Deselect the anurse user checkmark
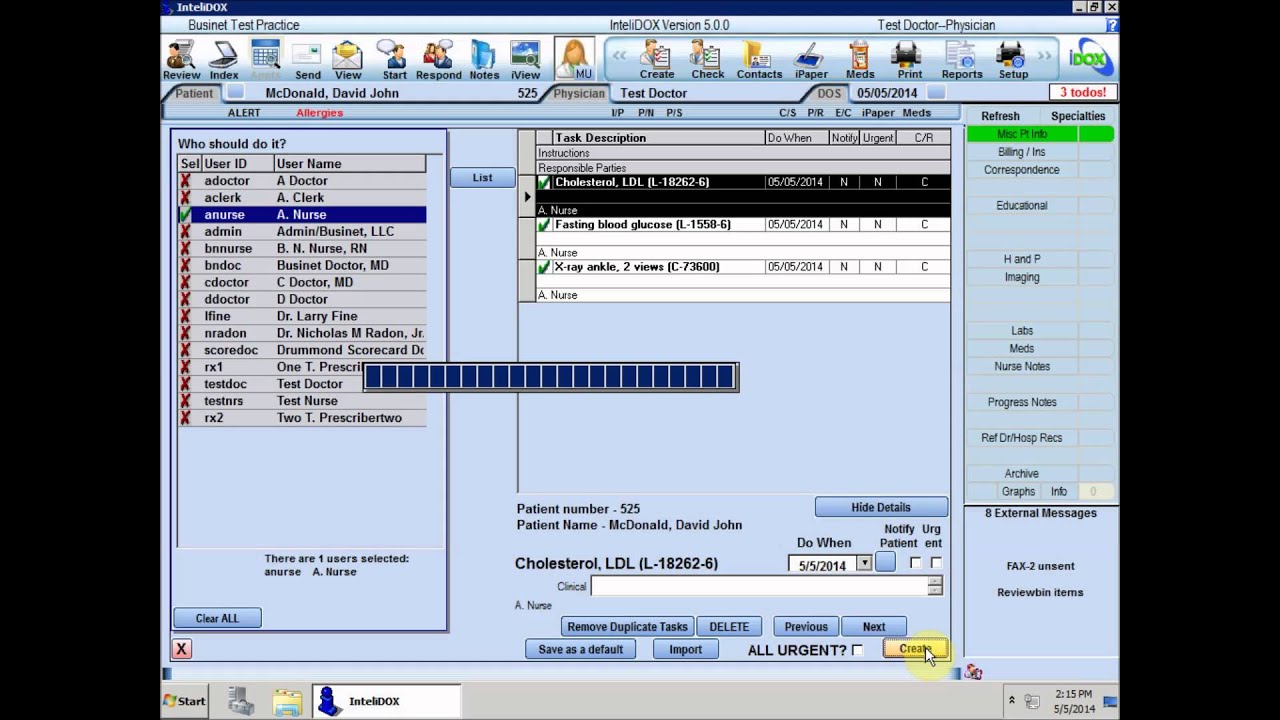 click(185, 215)
